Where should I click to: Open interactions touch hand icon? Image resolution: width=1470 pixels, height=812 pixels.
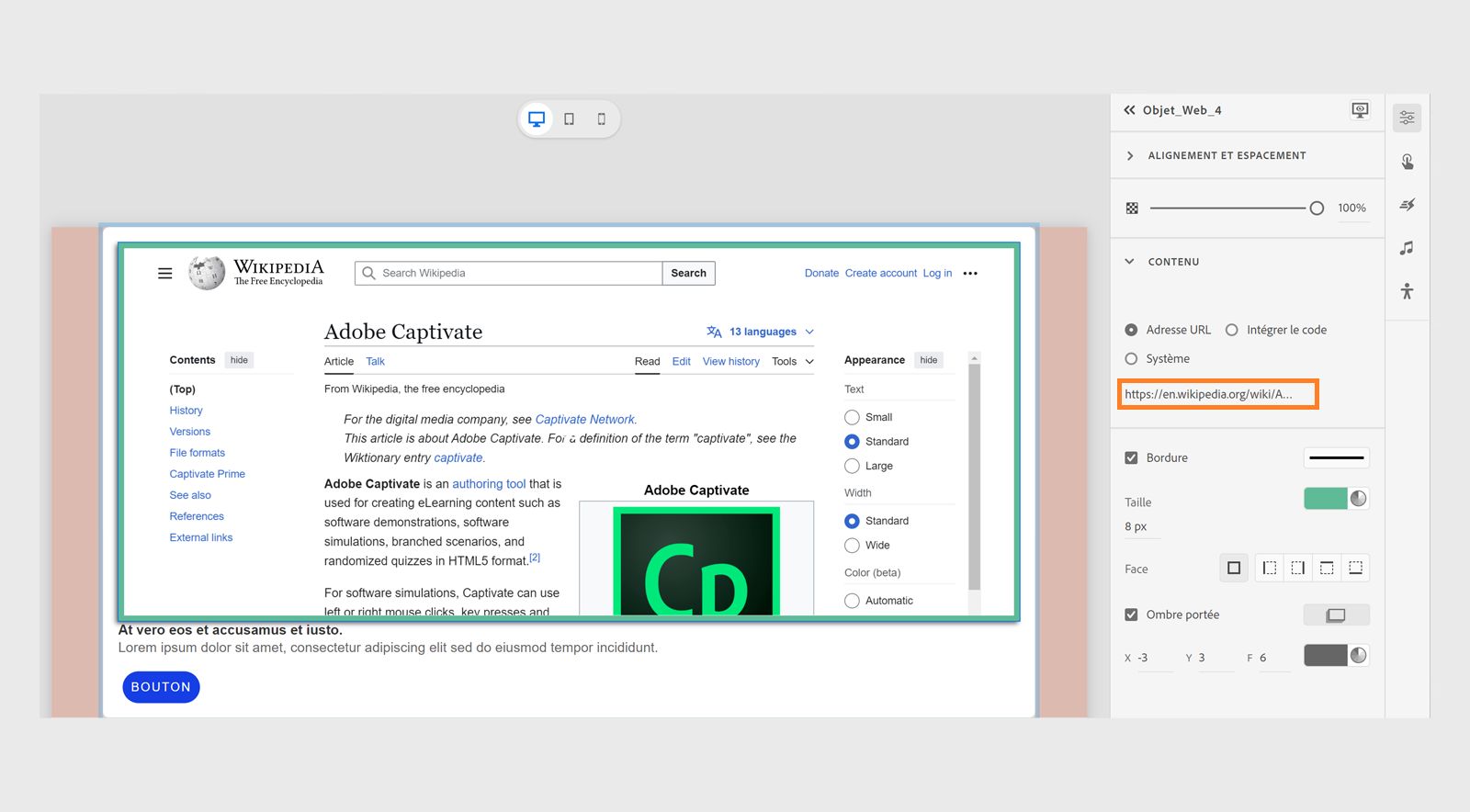click(x=1407, y=162)
